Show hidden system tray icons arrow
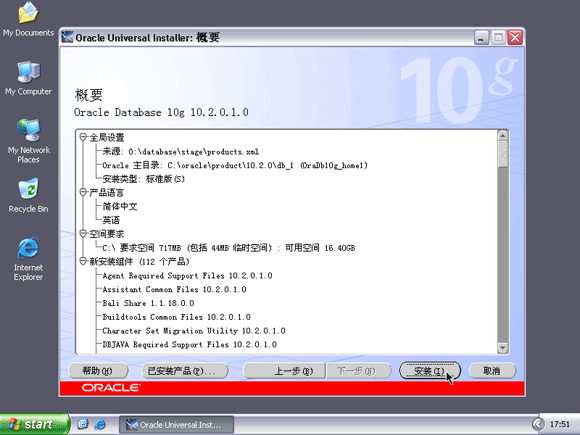This screenshot has height=435, width=580. point(538,424)
